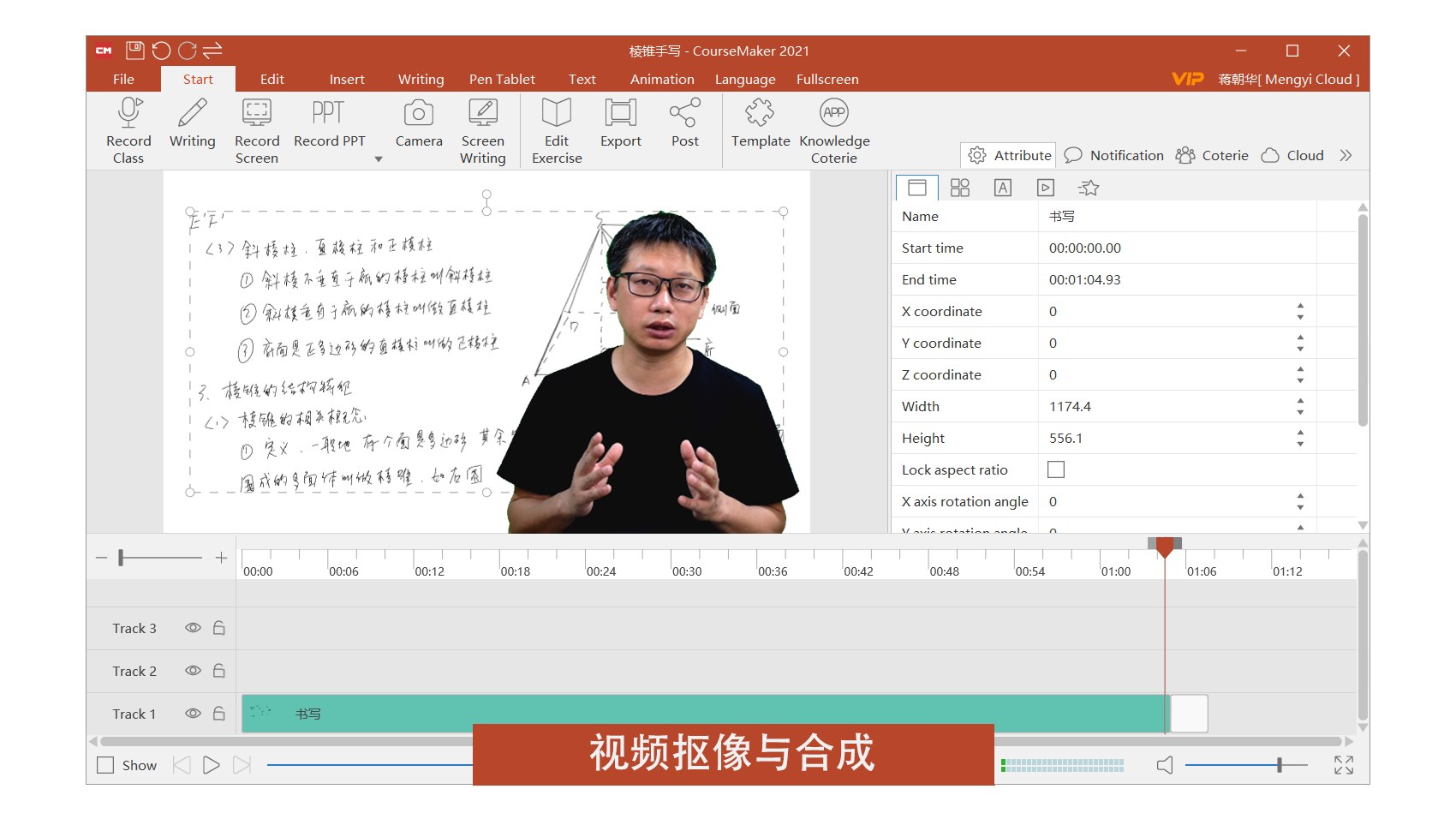Switch to the Pen Tablet tab

tap(502, 79)
